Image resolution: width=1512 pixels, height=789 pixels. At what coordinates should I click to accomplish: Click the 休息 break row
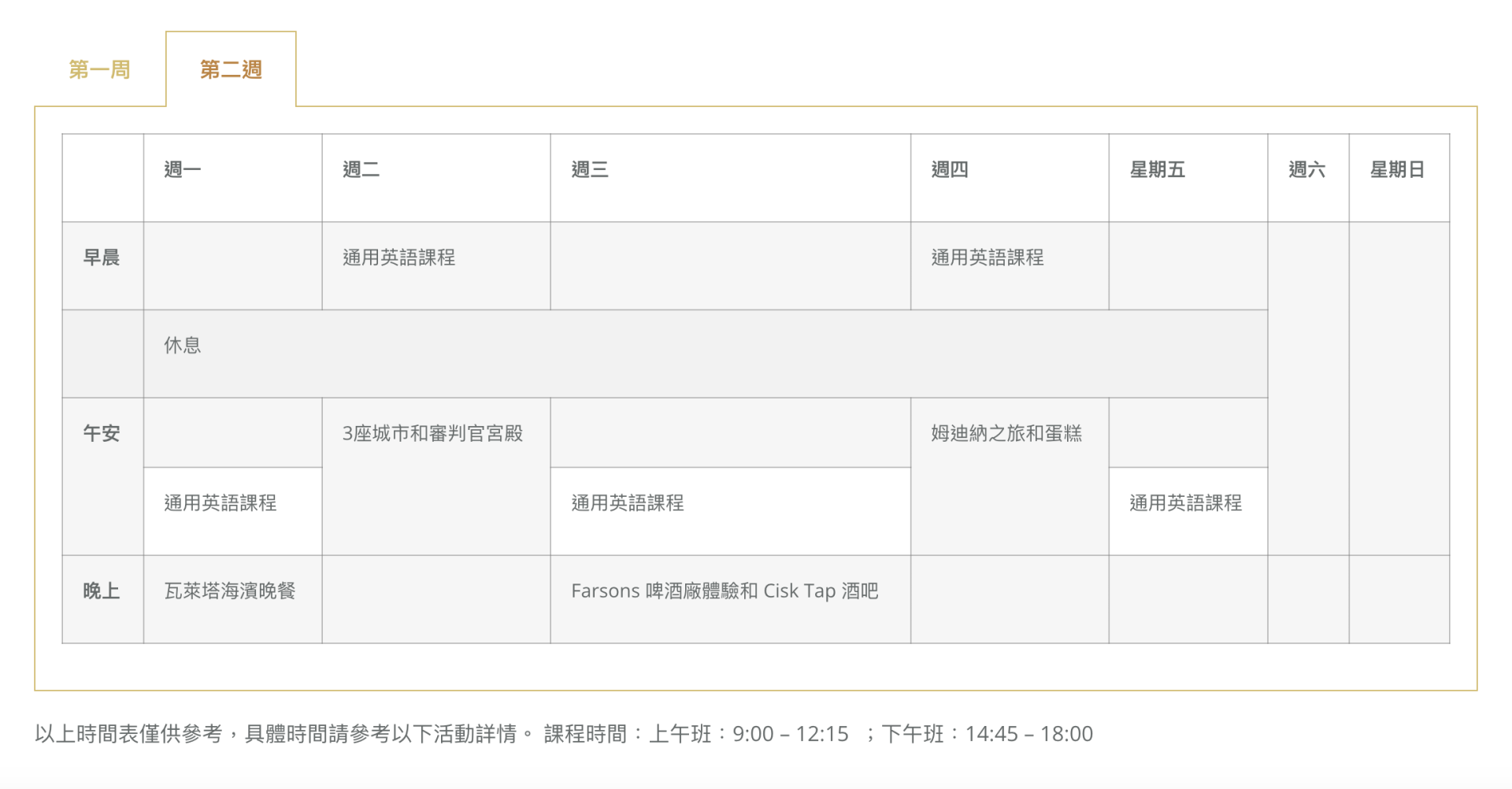point(183,346)
